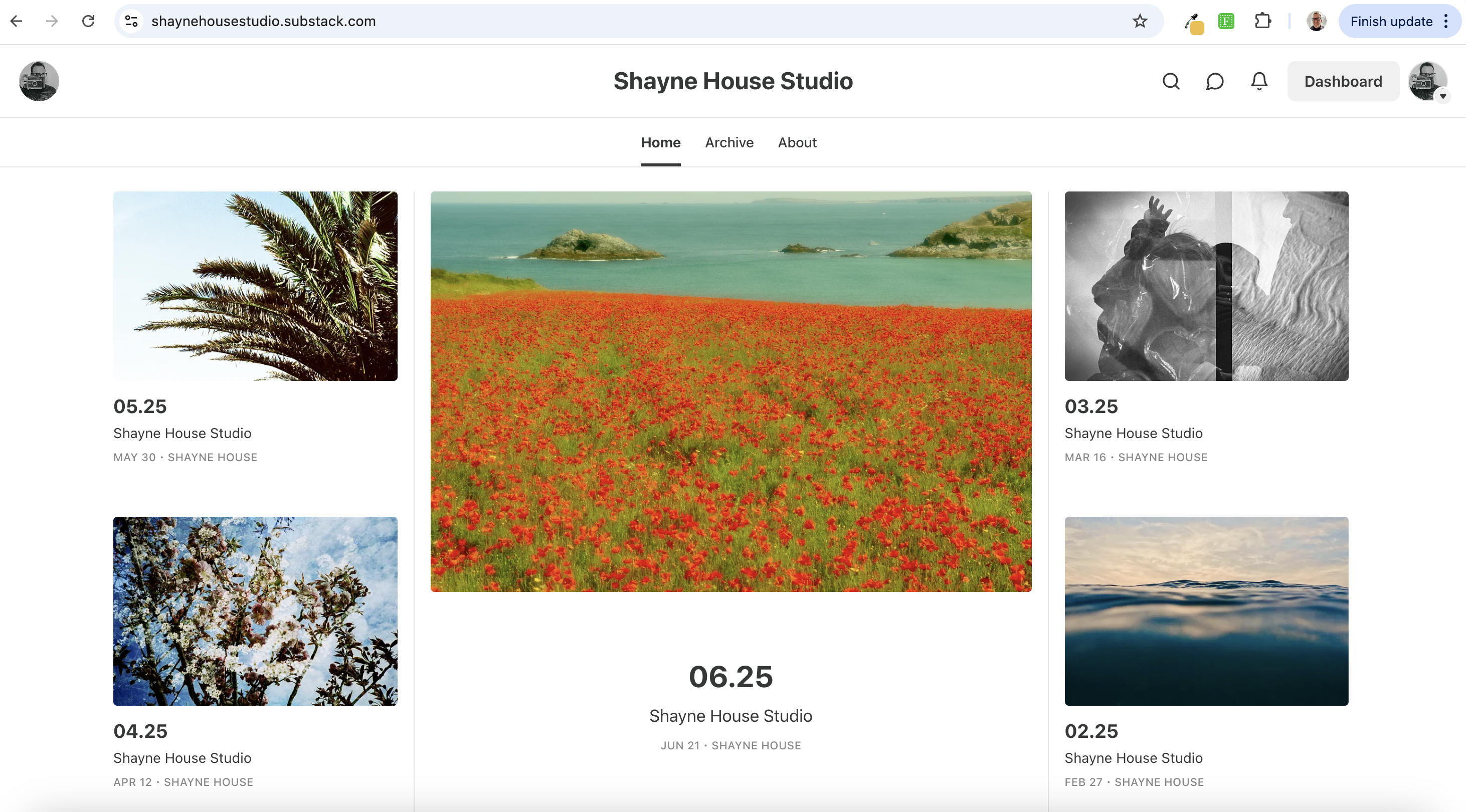This screenshot has width=1466, height=812.
Task: Open the Substack search icon
Action: coord(1171,81)
